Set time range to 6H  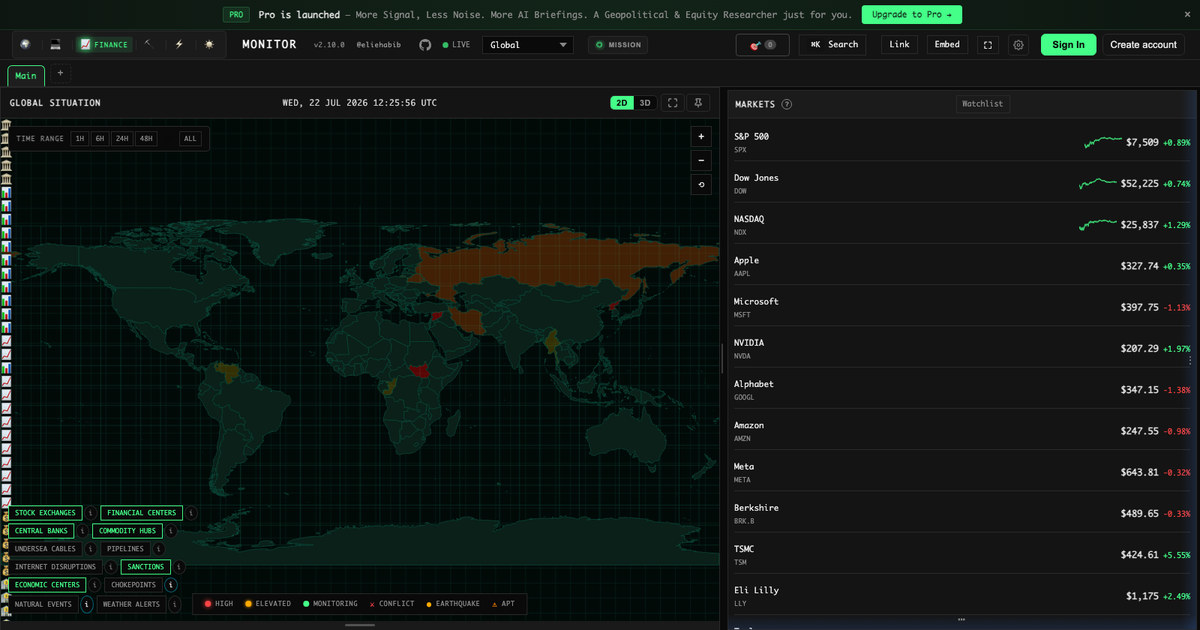click(x=100, y=138)
